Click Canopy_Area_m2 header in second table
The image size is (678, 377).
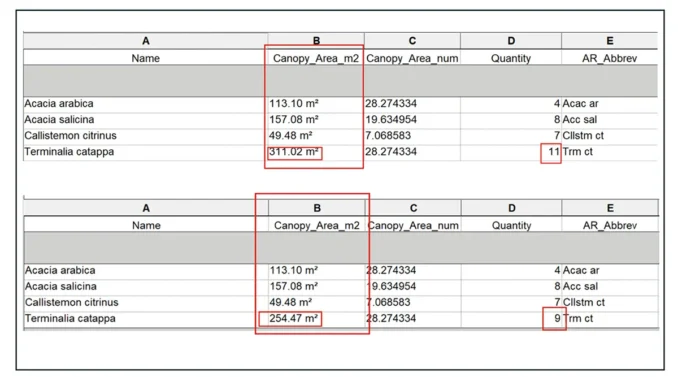[x=317, y=225]
